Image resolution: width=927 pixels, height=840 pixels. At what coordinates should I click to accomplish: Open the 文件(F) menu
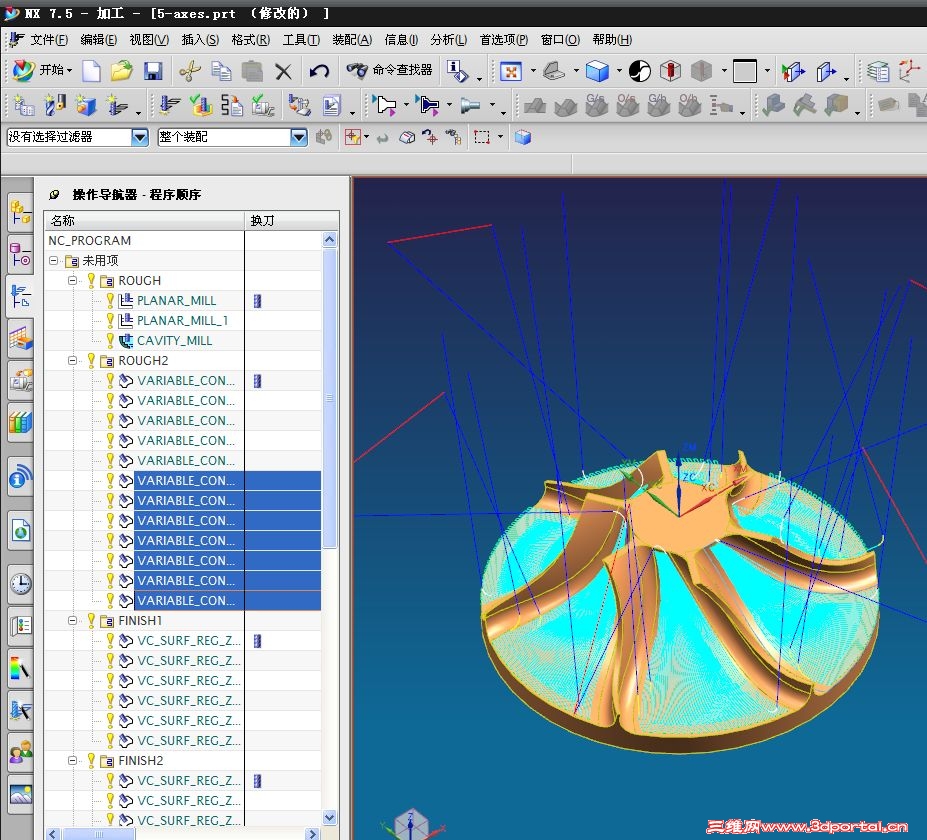[x=49, y=40]
